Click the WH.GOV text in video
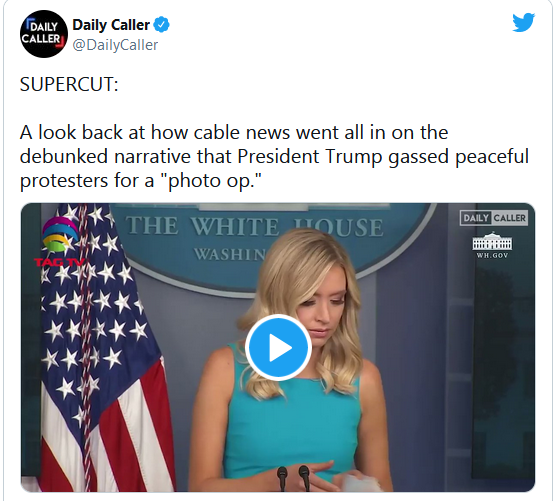The image size is (555, 501). 492,255
